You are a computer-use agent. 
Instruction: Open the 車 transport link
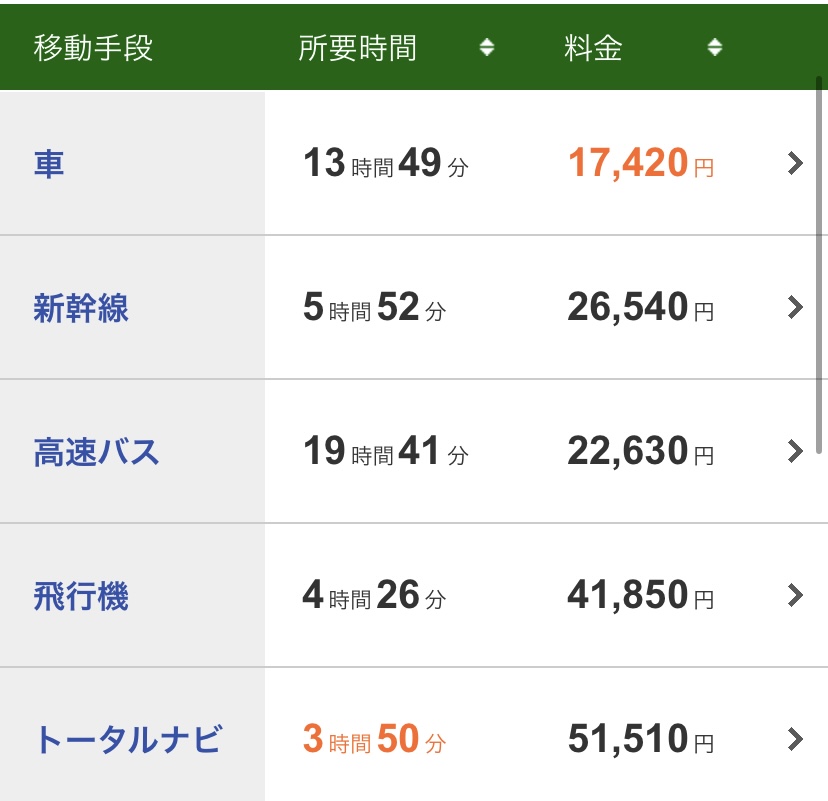click(x=49, y=163)
